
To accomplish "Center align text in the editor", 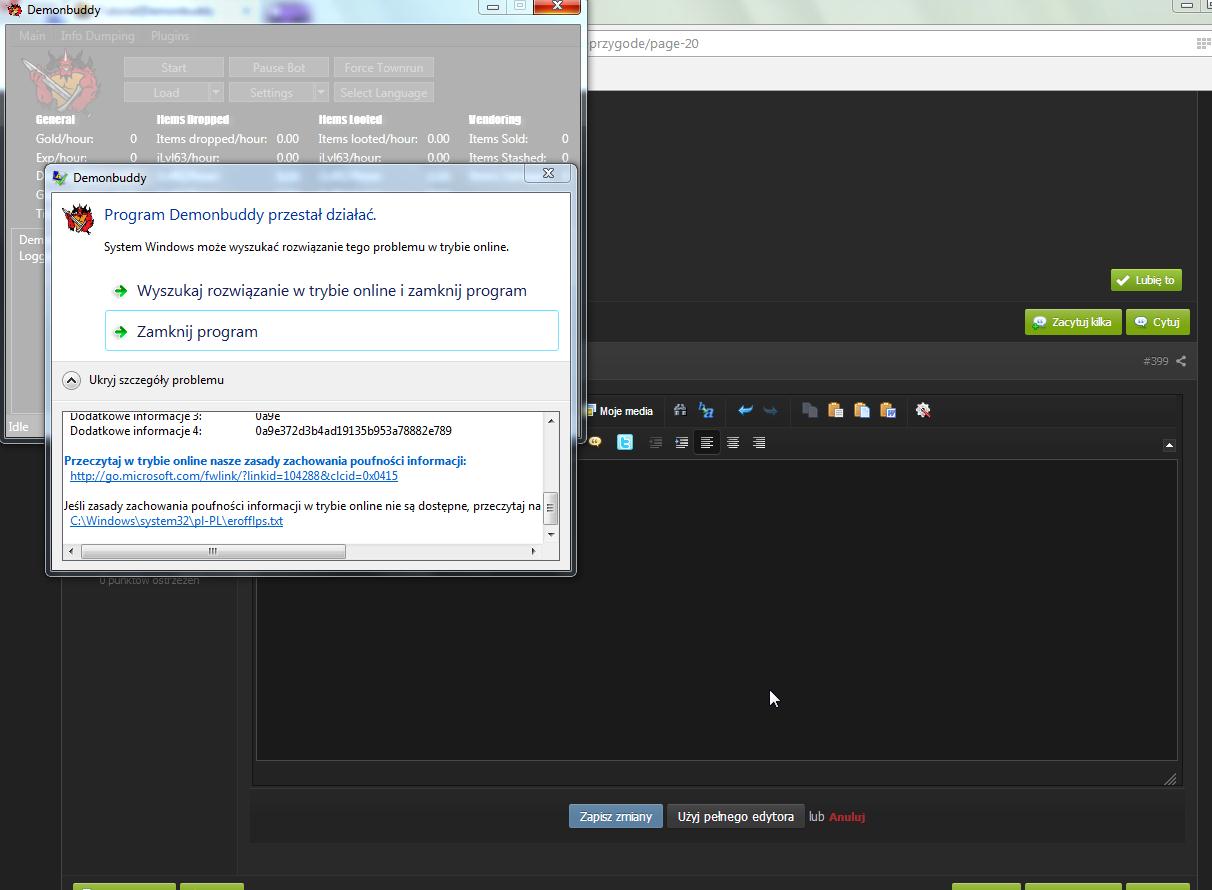I will pos(733,442).
